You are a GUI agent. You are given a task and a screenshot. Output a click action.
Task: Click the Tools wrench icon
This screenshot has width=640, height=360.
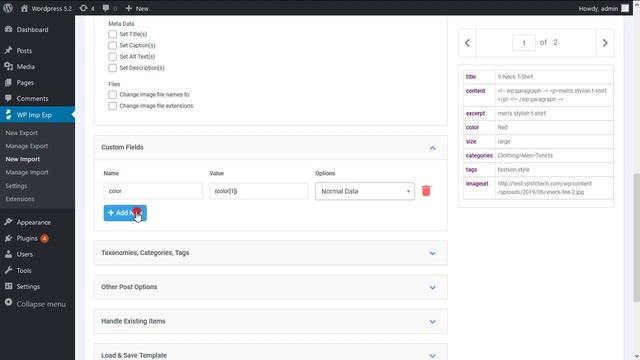coord(9,270)
